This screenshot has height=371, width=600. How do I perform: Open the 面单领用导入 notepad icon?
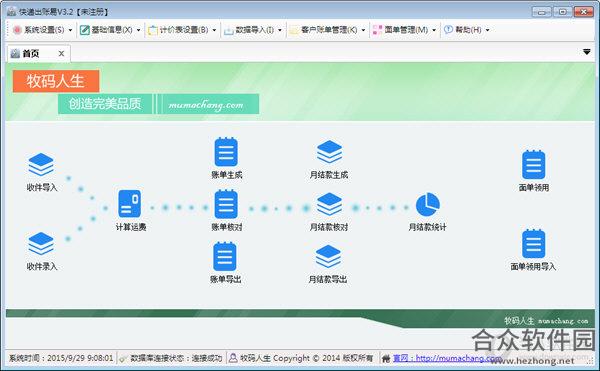[x=533, y=244]
